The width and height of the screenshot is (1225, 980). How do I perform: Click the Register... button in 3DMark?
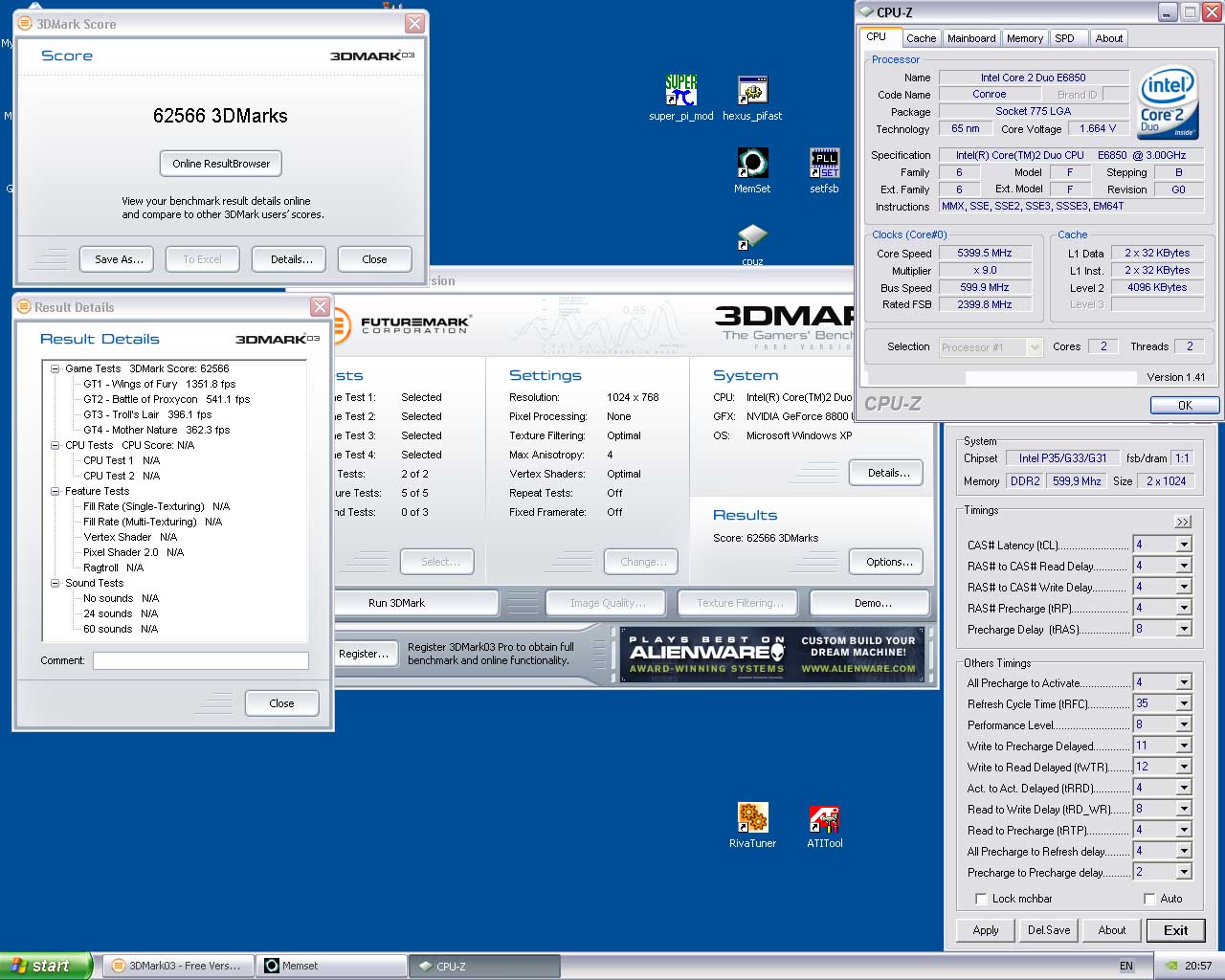click(x=365, y=654)
